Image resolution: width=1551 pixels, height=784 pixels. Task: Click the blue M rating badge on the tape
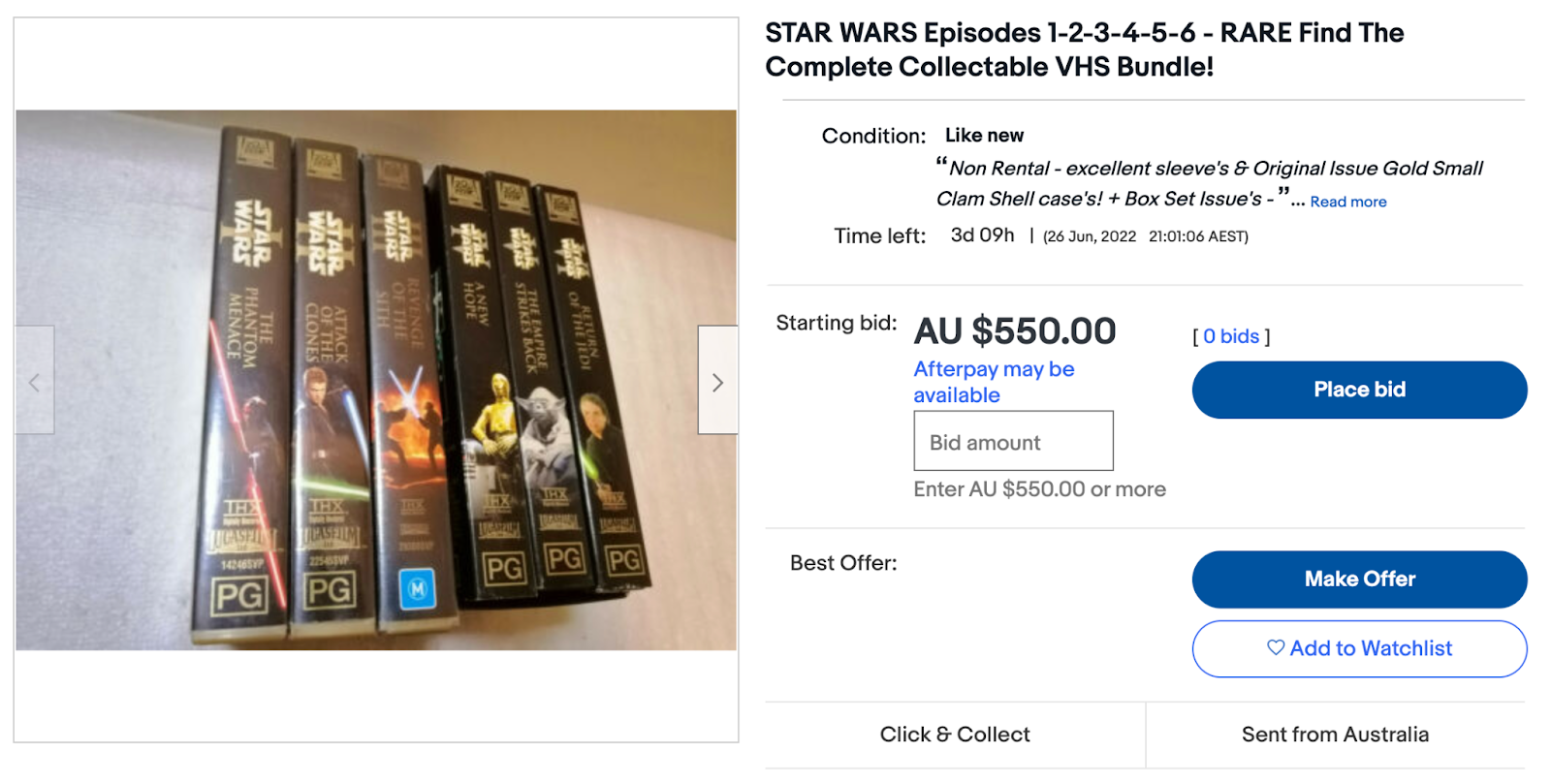418,588
